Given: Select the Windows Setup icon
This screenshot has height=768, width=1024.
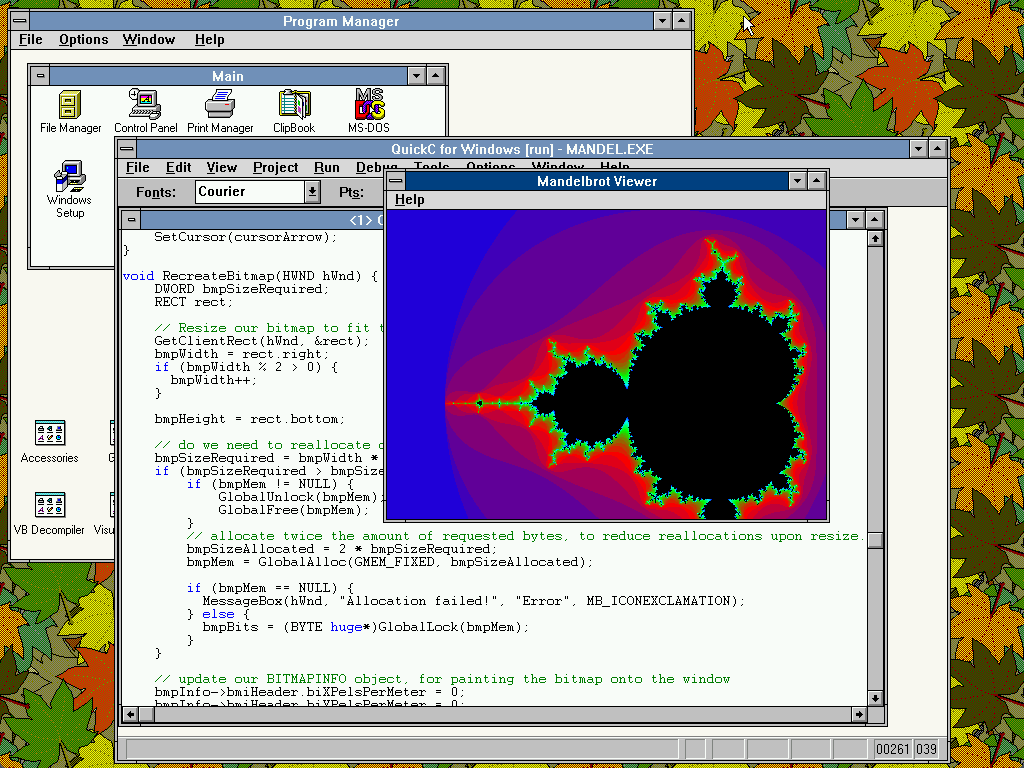Looking at the screenshot, I should (x=70, y=189).
